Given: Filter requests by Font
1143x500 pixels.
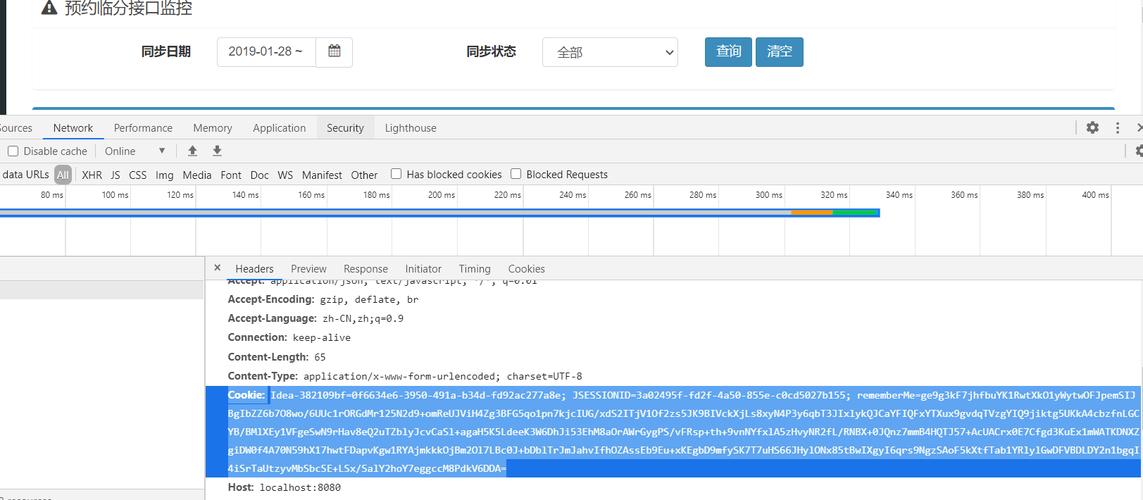Looking at the screenshot, I should click(x=231, y=175).
